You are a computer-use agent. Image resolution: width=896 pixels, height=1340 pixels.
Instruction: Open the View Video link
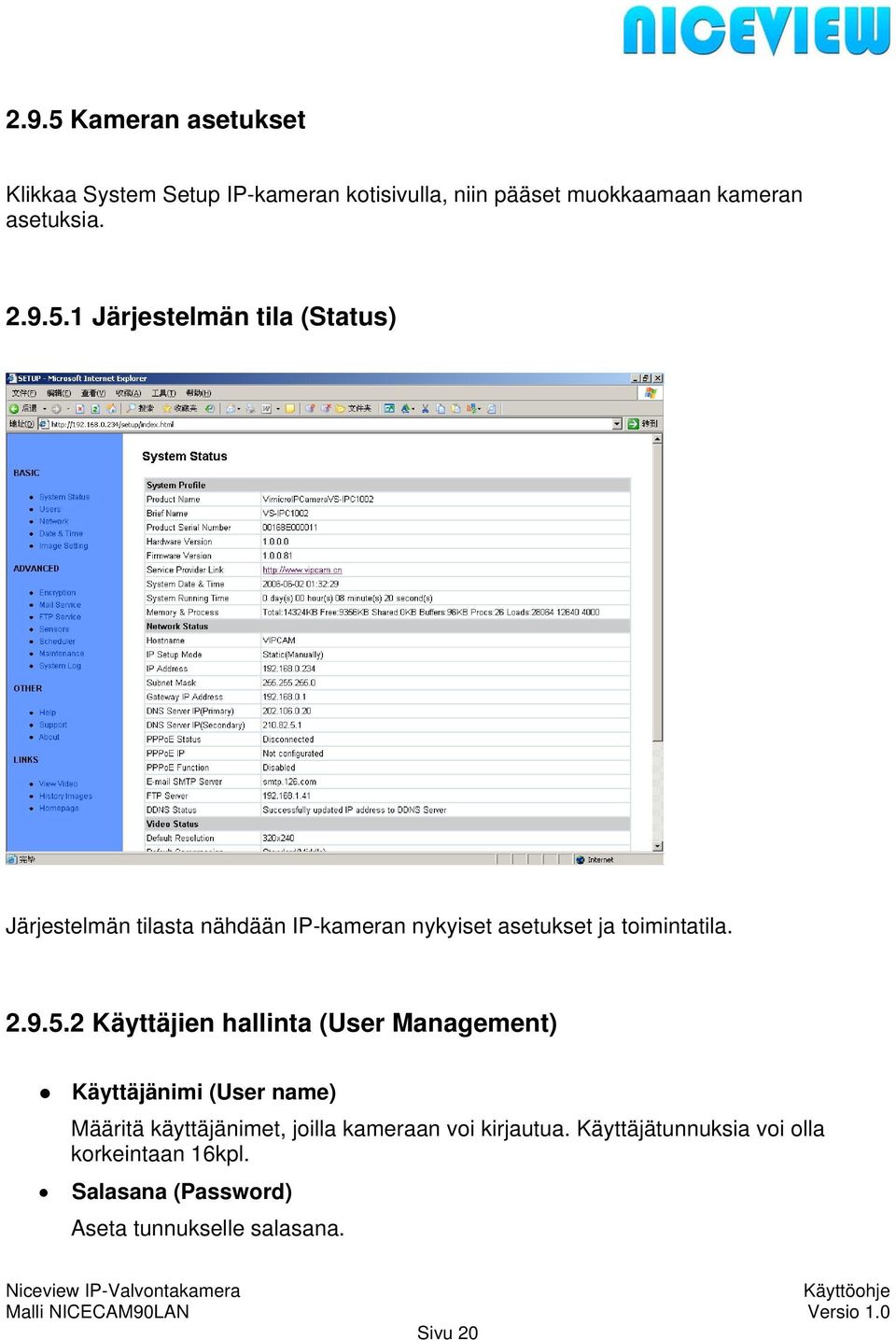[x=58, y=783]
